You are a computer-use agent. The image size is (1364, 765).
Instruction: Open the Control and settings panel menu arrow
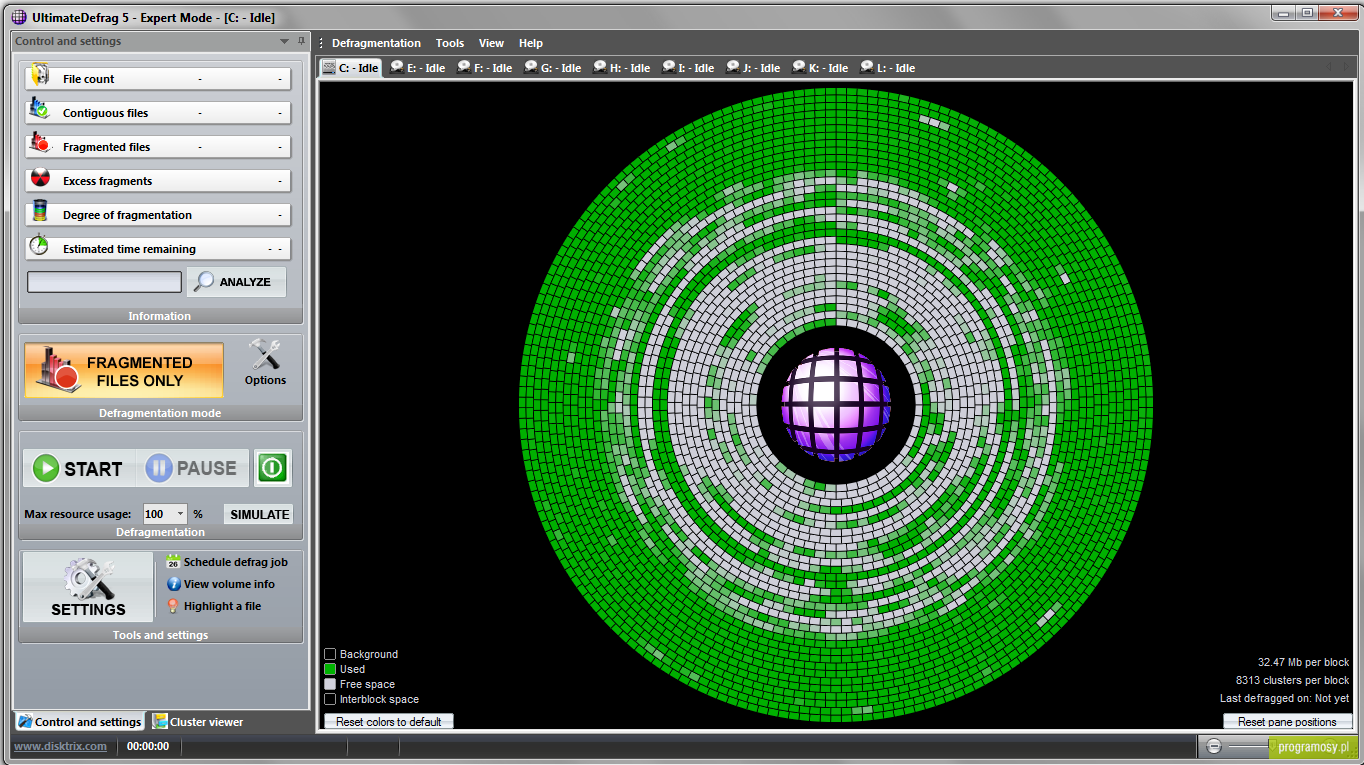[x=284, y=41]
